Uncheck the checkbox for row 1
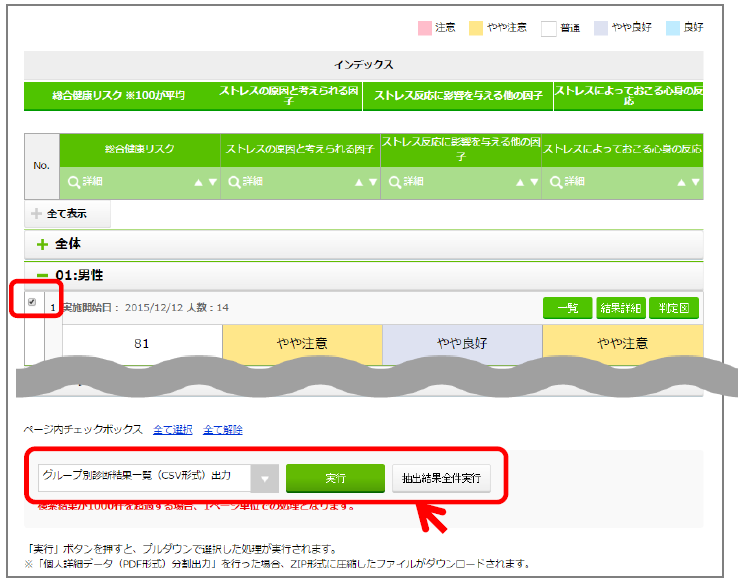Screen dimensions: 738x583 [32, 302]
